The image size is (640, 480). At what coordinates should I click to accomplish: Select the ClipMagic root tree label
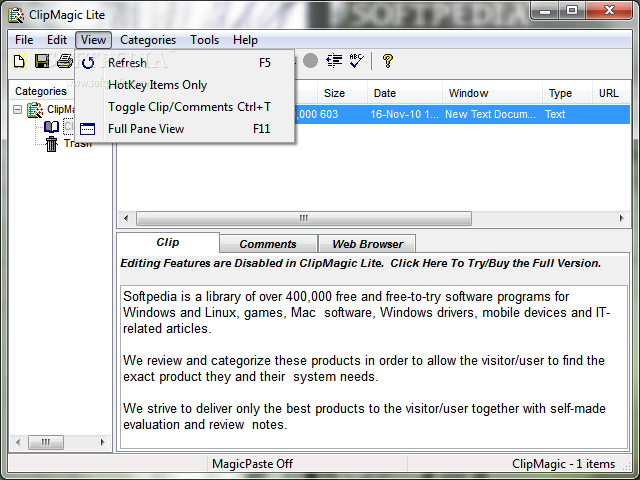pos(60,109)
